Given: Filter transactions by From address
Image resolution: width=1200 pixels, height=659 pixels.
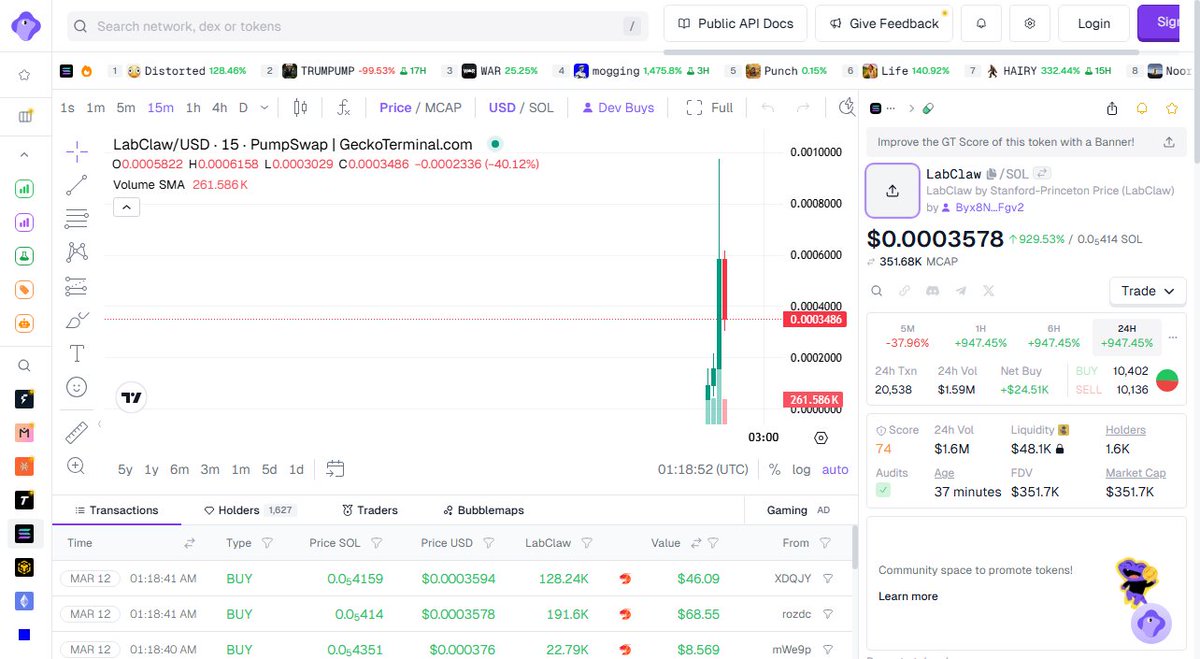Looking at the screenshot, I should click(x=825, y=543).
